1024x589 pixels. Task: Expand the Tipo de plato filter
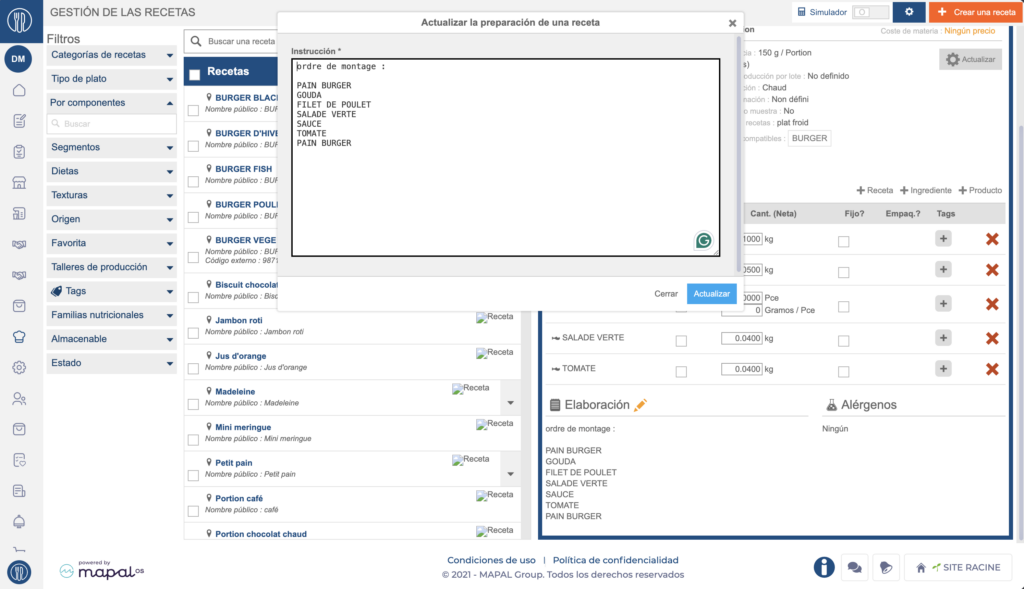(x=112, y=79)
